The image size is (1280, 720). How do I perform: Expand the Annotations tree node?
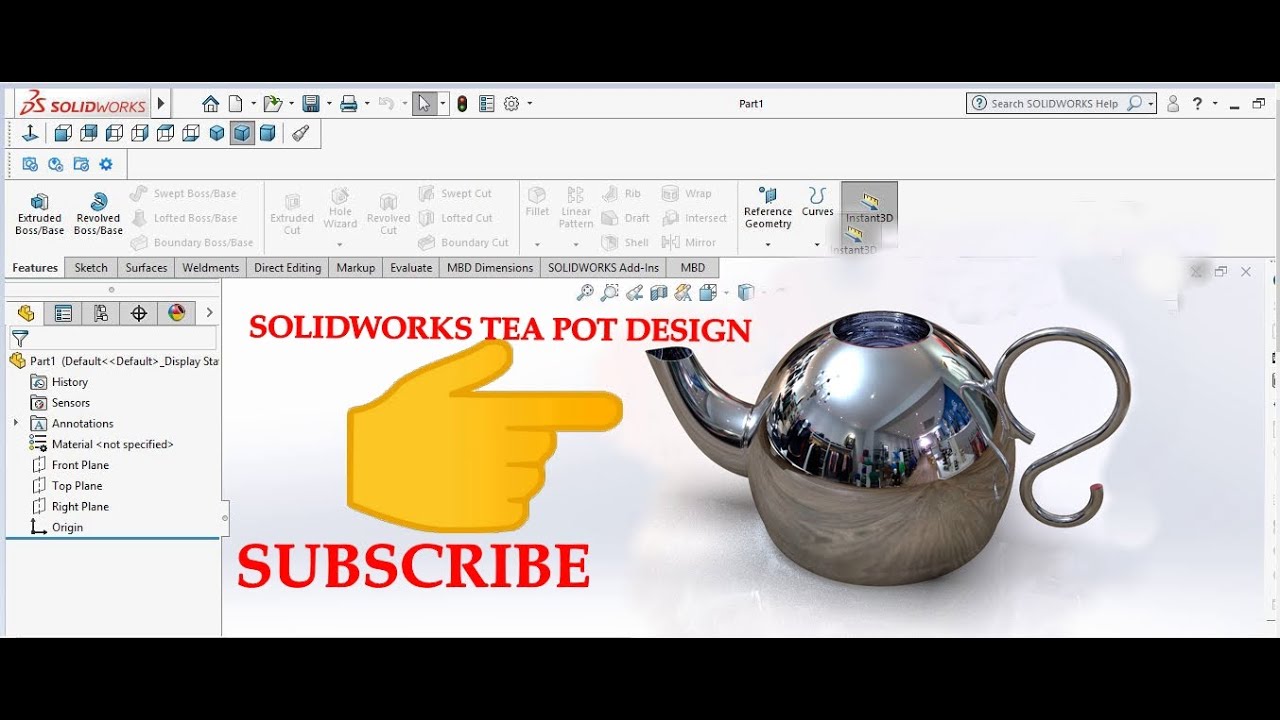point(15,423)
